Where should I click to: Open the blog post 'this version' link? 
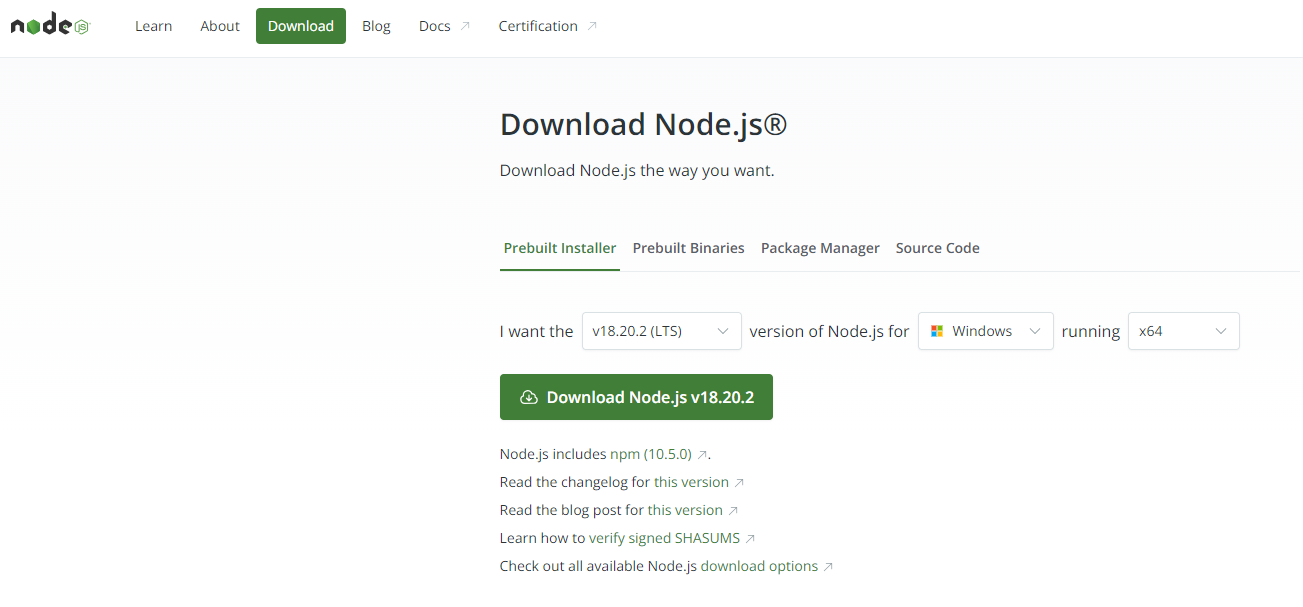[x=685, y=510]
